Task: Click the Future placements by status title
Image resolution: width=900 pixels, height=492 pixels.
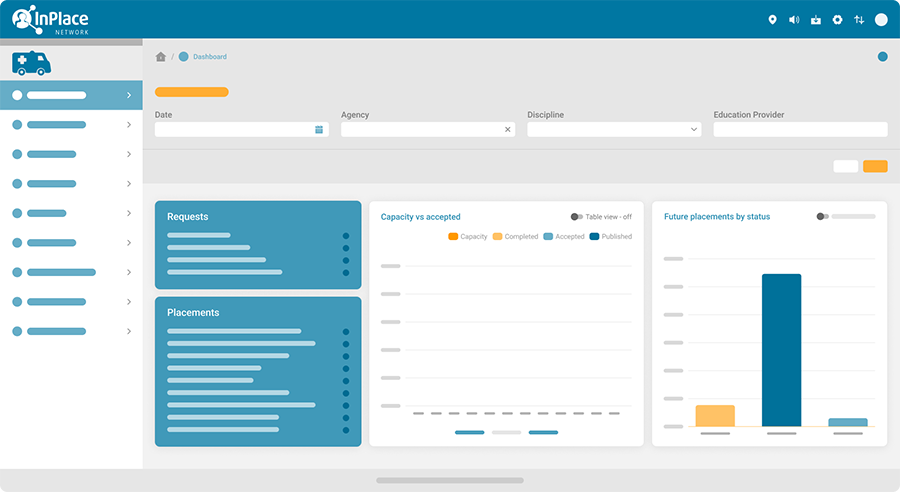Action: (x=717, y=216)
